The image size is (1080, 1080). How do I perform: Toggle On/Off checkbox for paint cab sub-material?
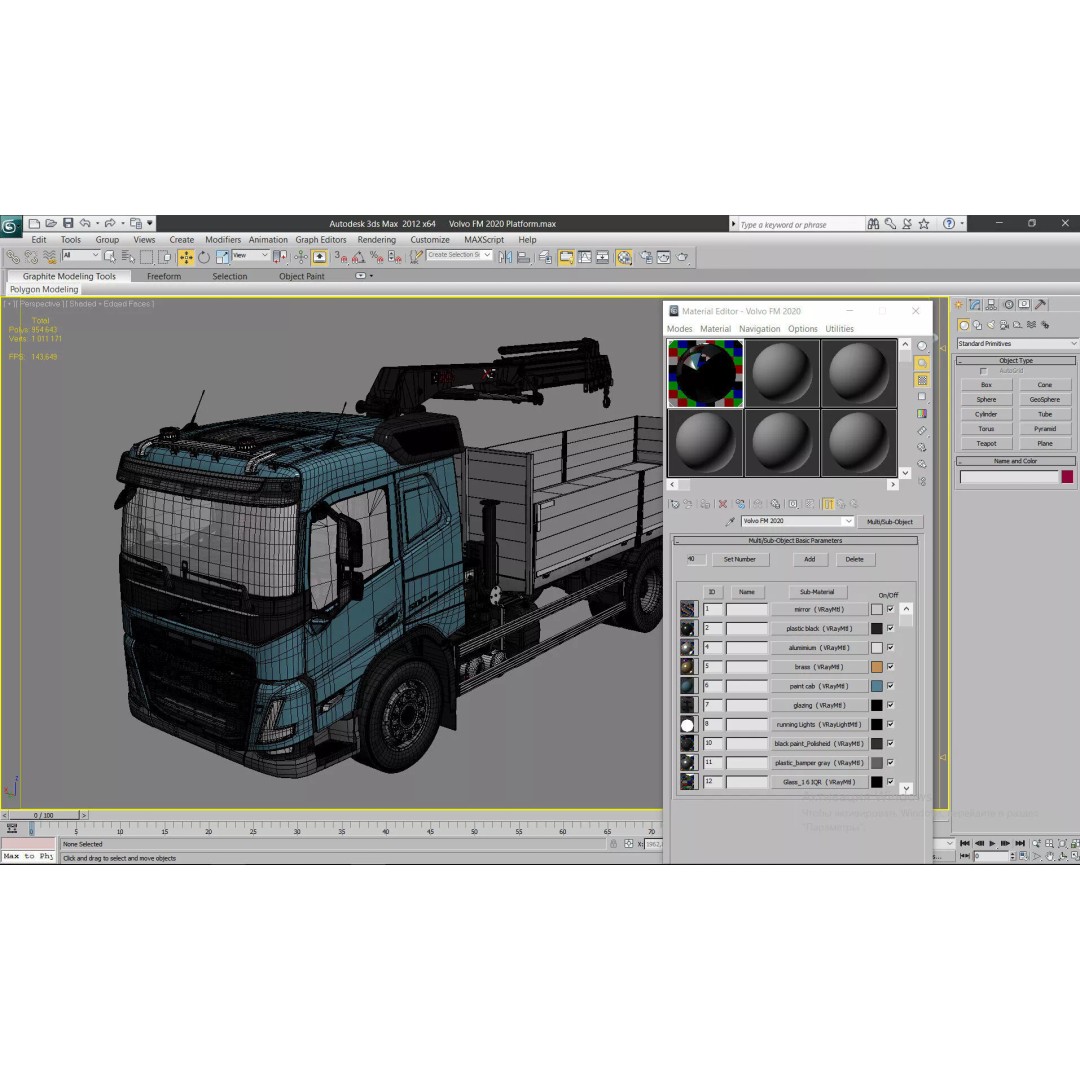tap(890, 686)
